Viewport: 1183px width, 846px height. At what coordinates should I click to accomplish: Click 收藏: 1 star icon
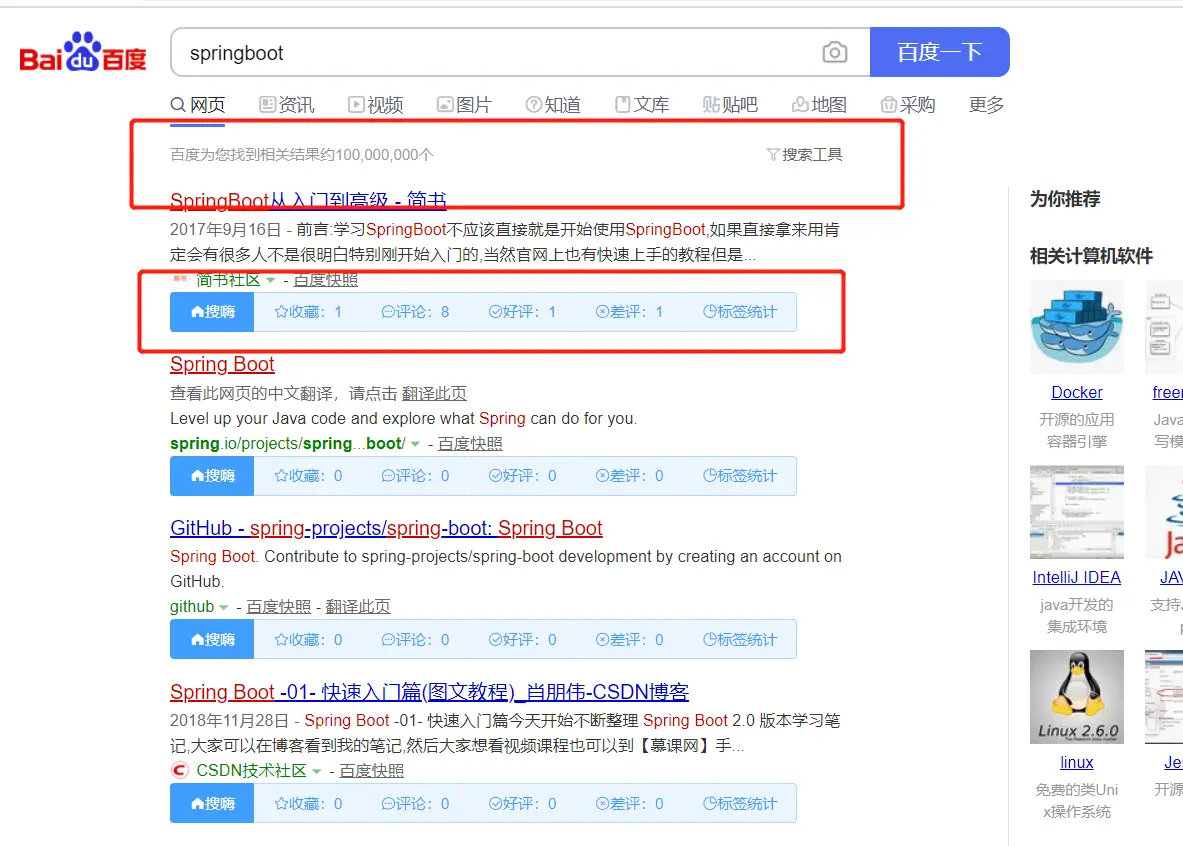pyautogui.click(x=281, y=312)
